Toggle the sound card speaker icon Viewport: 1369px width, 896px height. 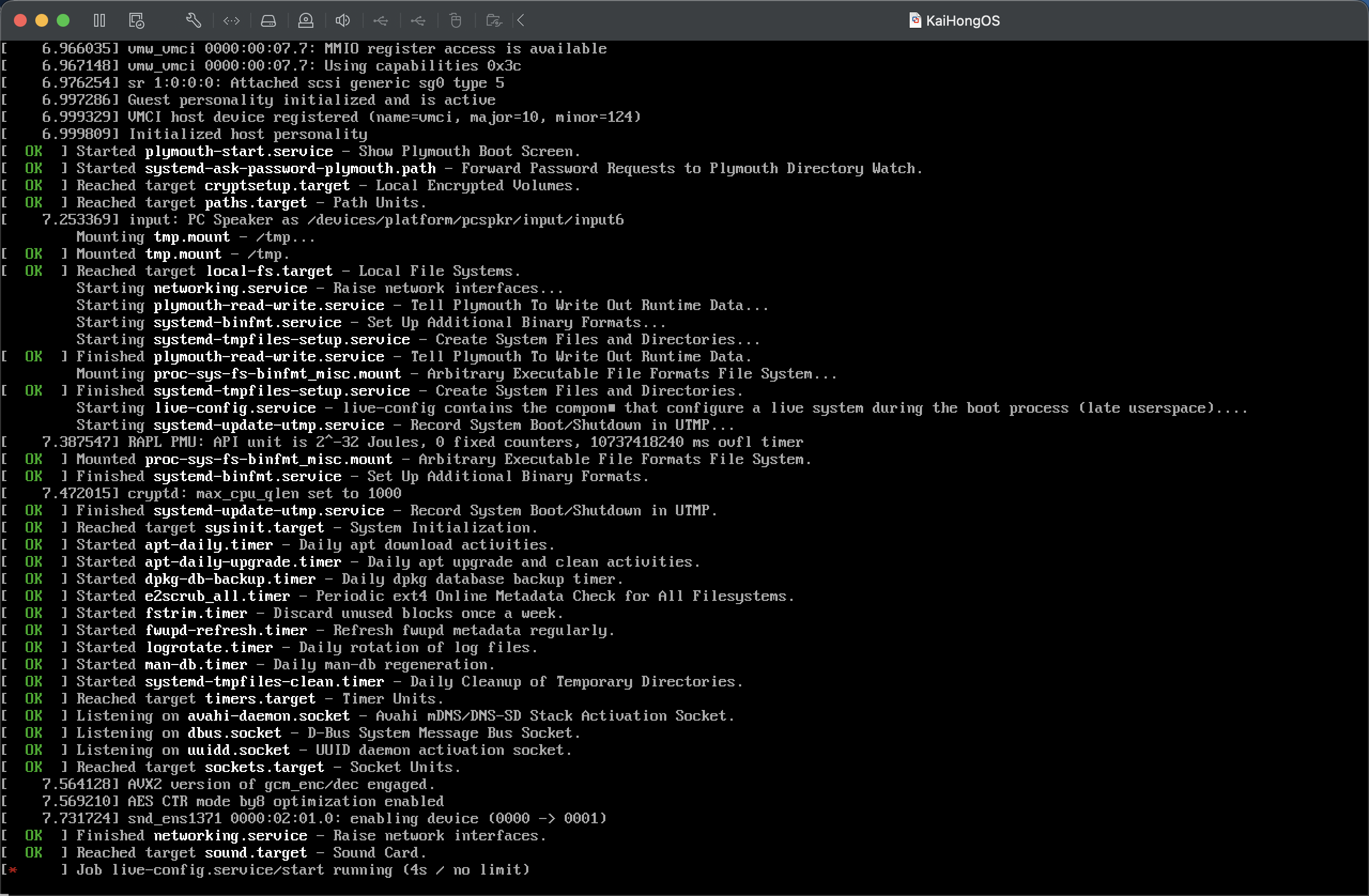(343, 21)
